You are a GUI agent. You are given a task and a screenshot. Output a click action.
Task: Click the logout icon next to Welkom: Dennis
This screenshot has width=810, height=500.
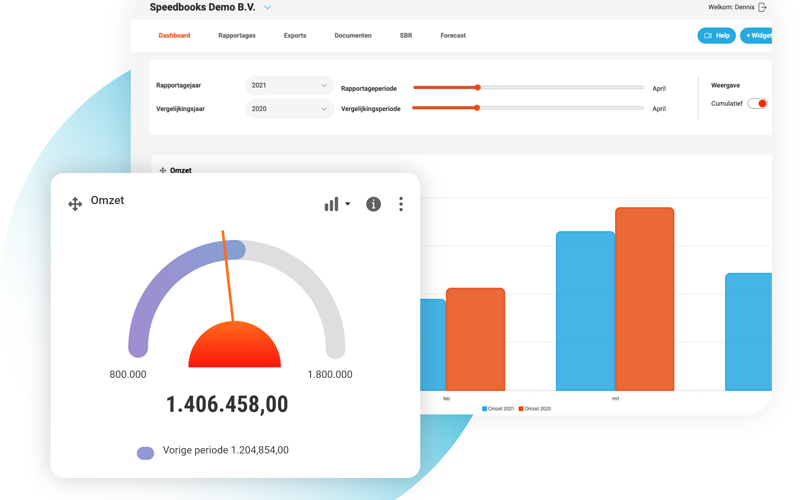coord(762,7)
